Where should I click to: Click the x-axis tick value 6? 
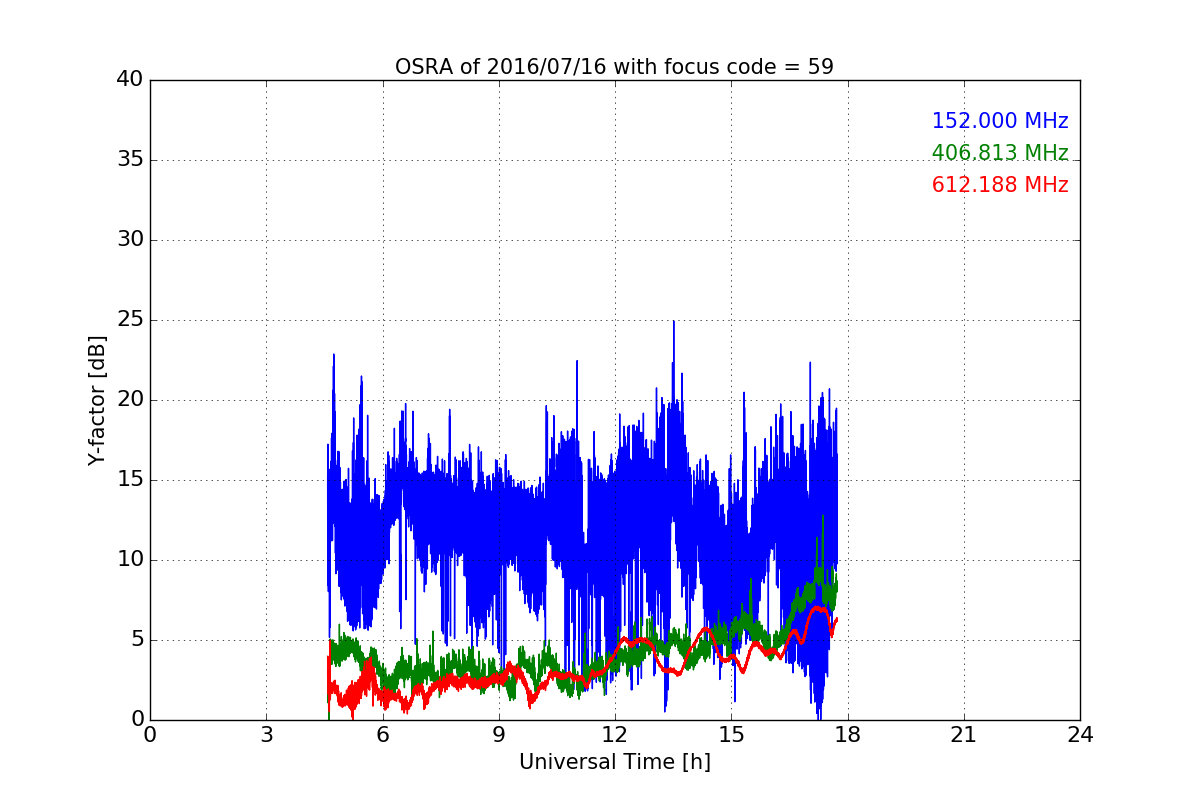click(x=382, y=735)
